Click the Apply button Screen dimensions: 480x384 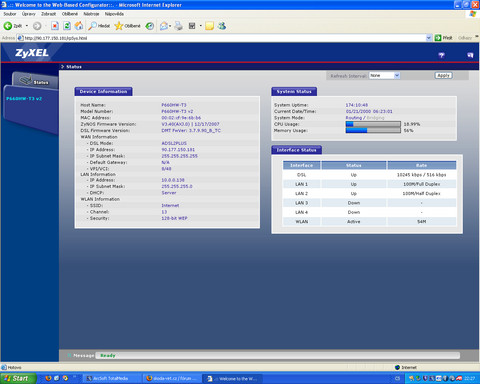(x=443, y=76)
